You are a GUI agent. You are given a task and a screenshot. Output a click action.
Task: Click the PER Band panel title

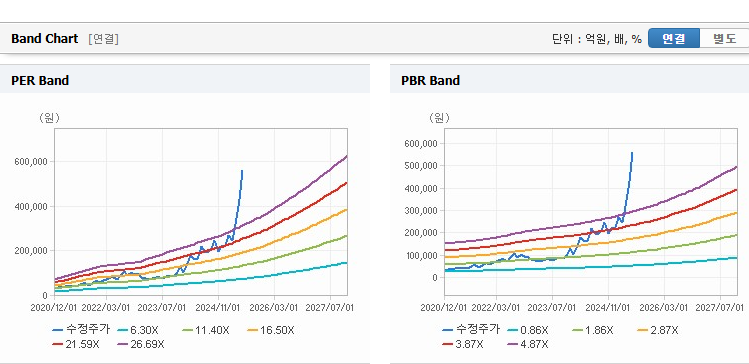point(40,81)
